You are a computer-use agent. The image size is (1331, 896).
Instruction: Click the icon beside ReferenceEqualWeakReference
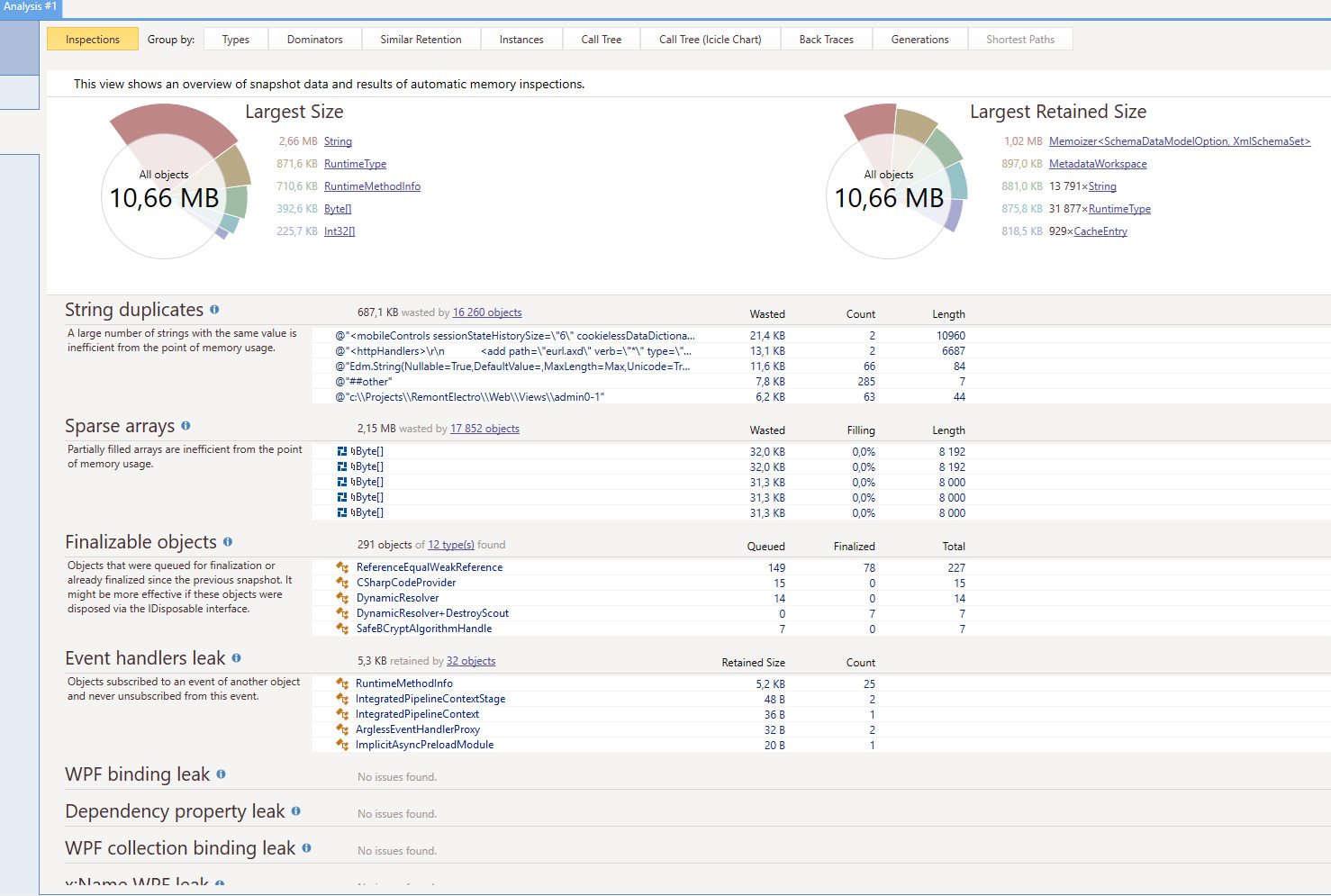coord(342,567)
